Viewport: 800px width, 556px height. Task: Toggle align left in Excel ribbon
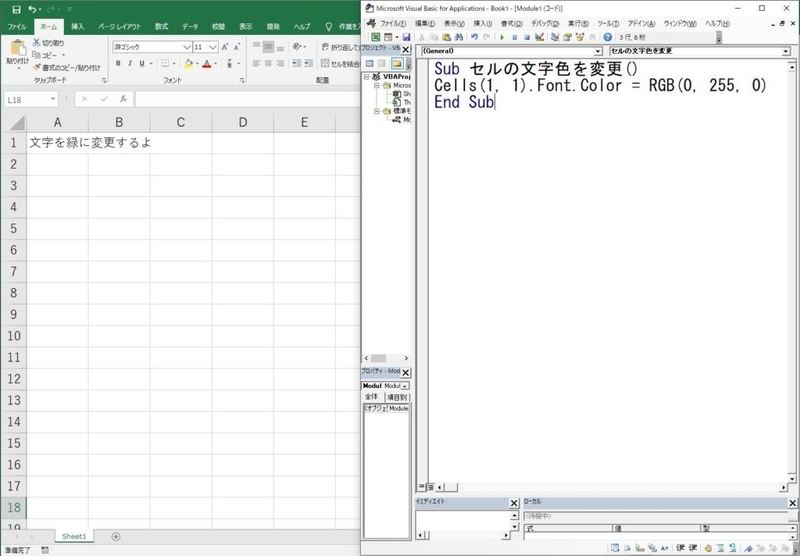257,63
